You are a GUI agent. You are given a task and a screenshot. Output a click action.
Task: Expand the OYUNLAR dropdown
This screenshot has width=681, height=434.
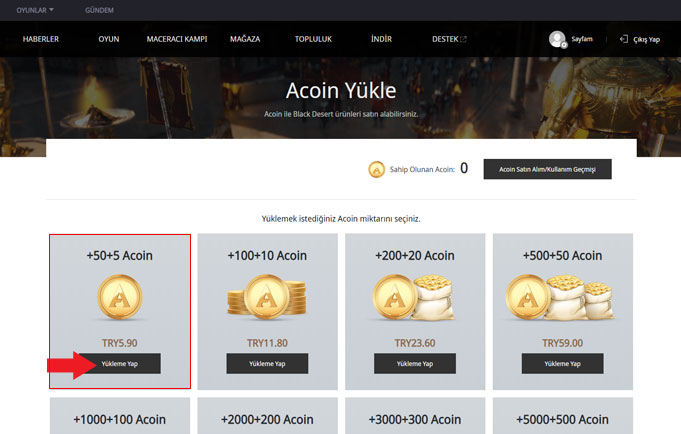click(x=35, y=10)
